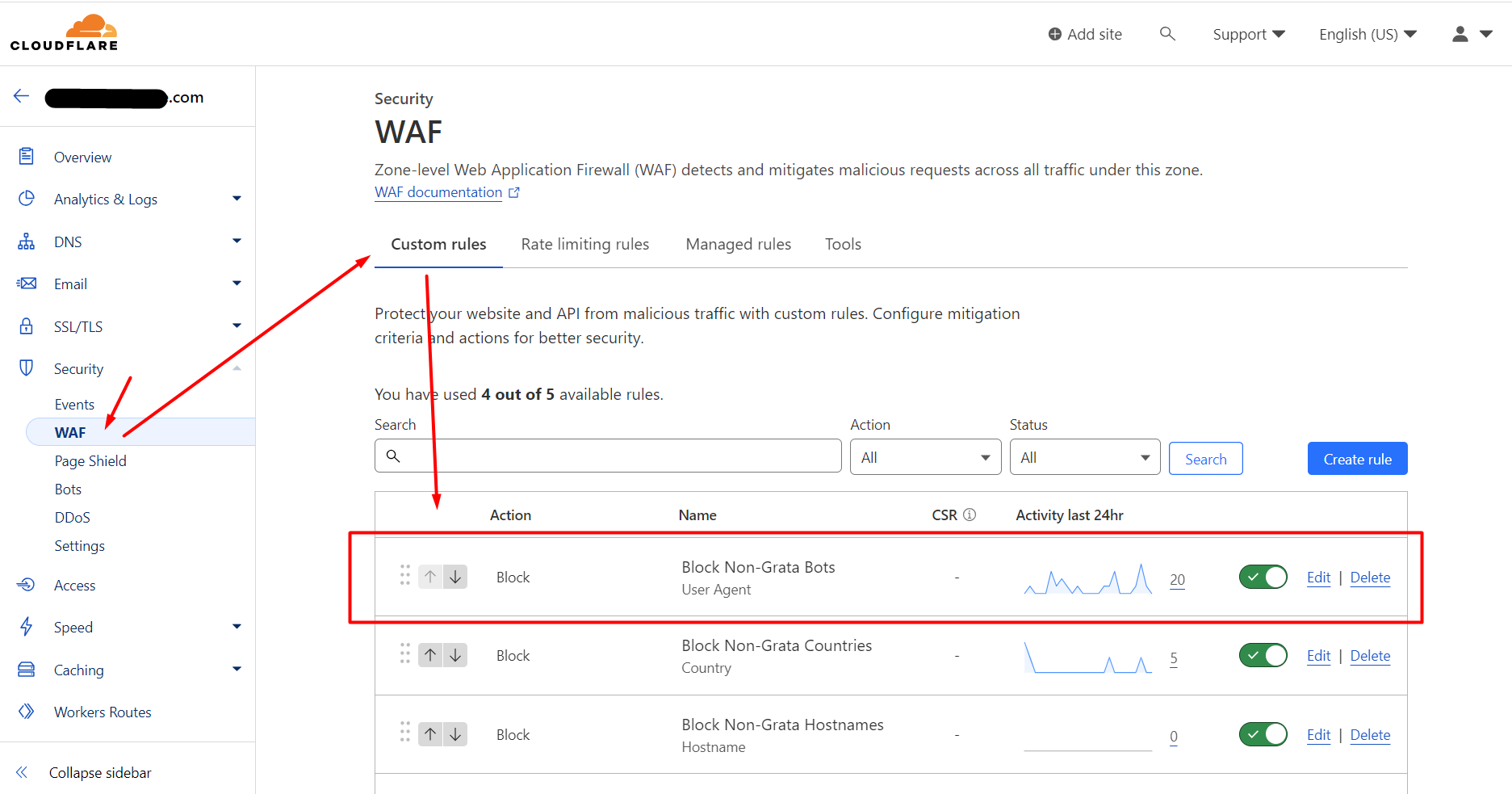Disable the Block Non-Grata Countries rule toggle
The image size is (1512, 794).
coord(1263,655)
